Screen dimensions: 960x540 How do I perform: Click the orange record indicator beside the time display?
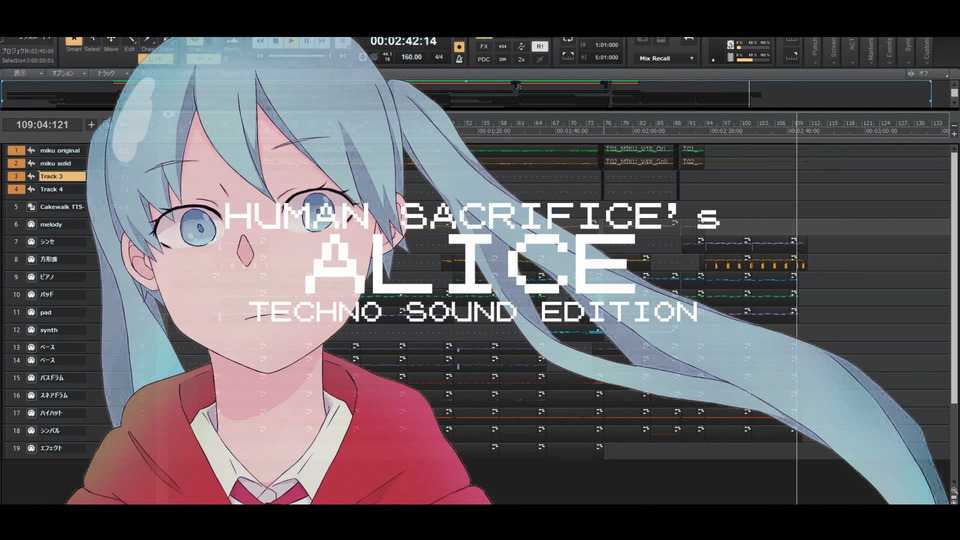pyautogui.click(x=459, y=47)
